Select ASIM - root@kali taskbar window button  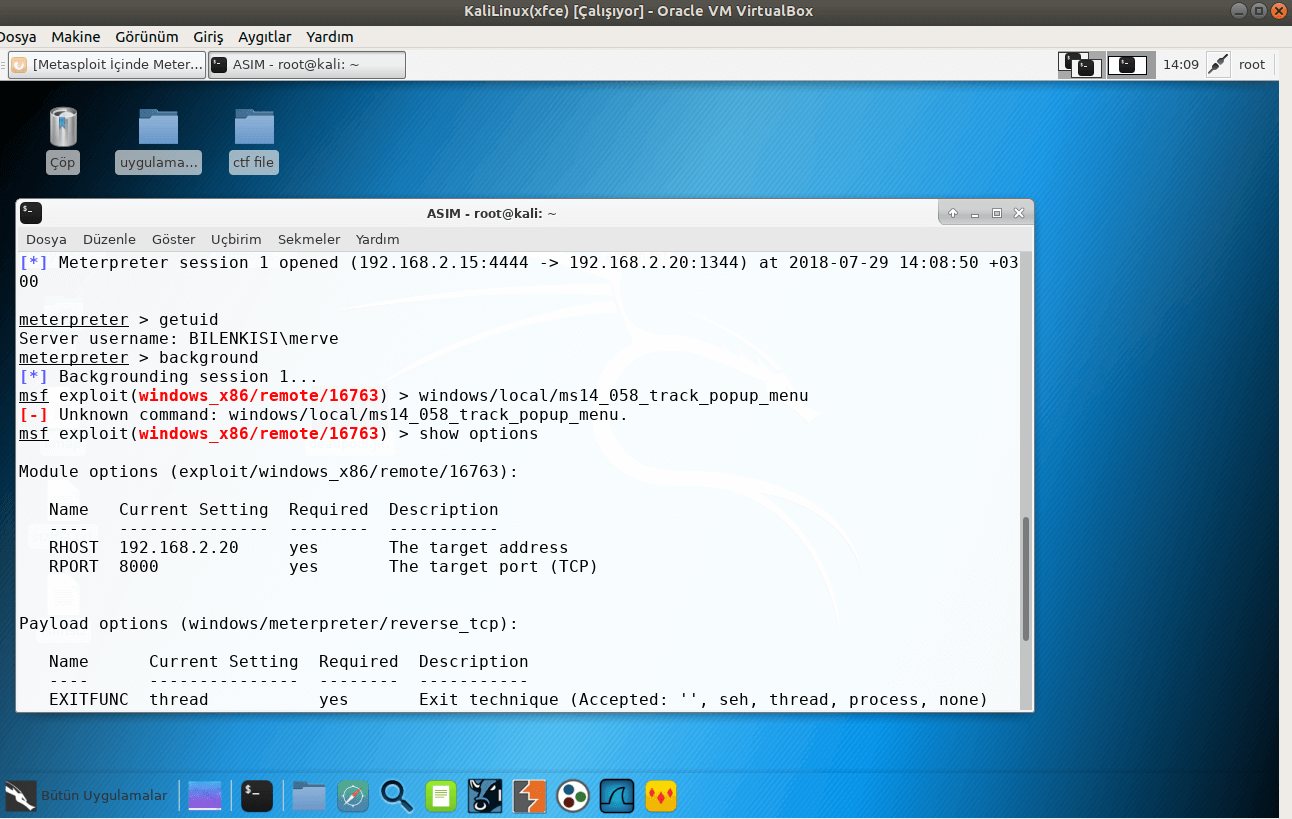[307, 65]
